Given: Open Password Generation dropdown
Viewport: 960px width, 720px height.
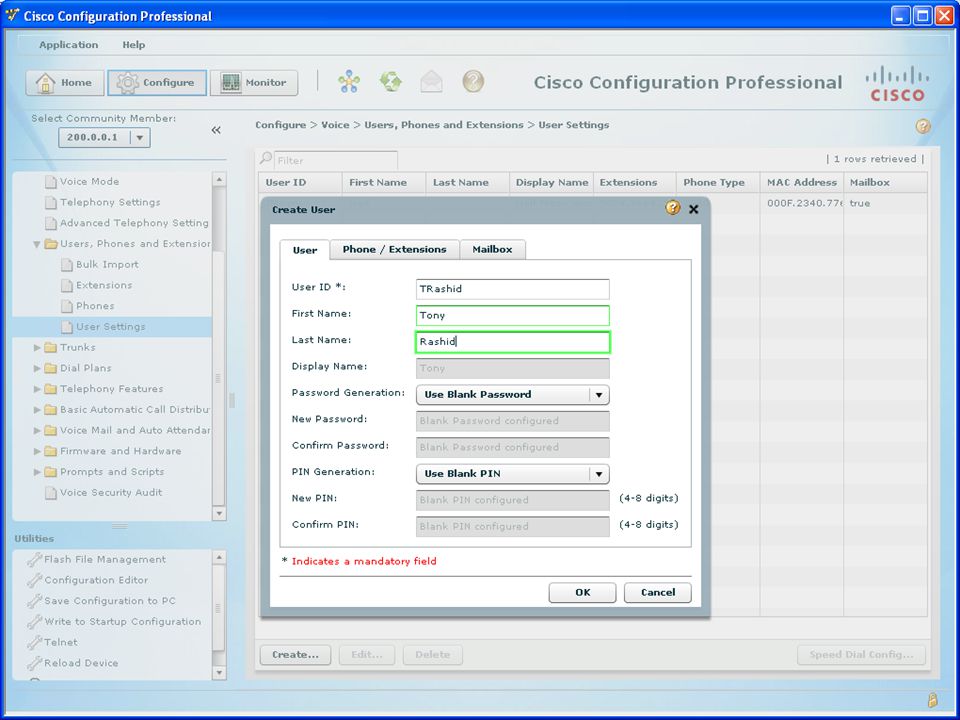Looking at the screenshot, I should click(x=512, y=395).
